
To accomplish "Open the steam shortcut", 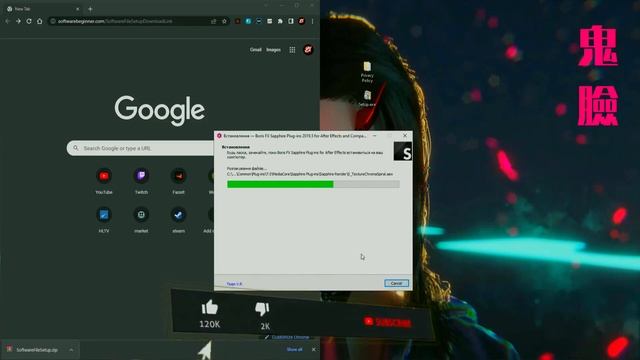I will [178, 220].
